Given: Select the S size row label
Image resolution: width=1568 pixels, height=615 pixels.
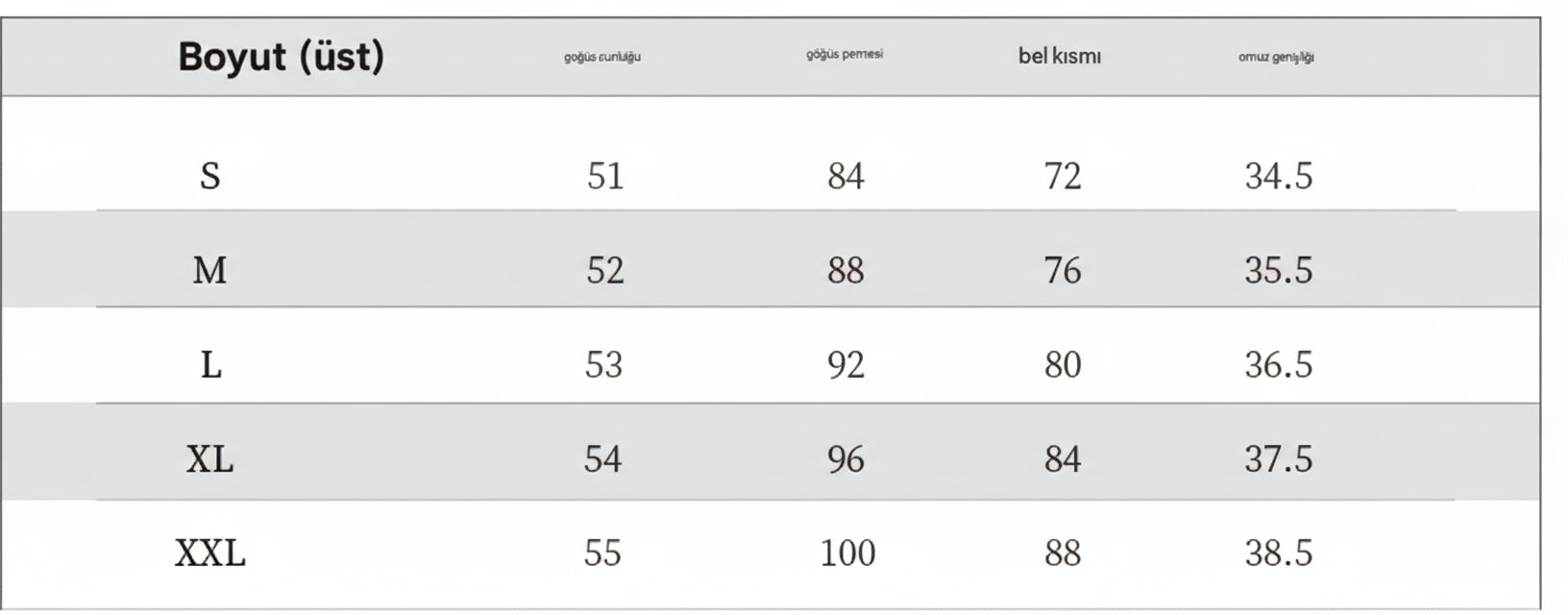Looking at the screenshot, I should 210,176.
